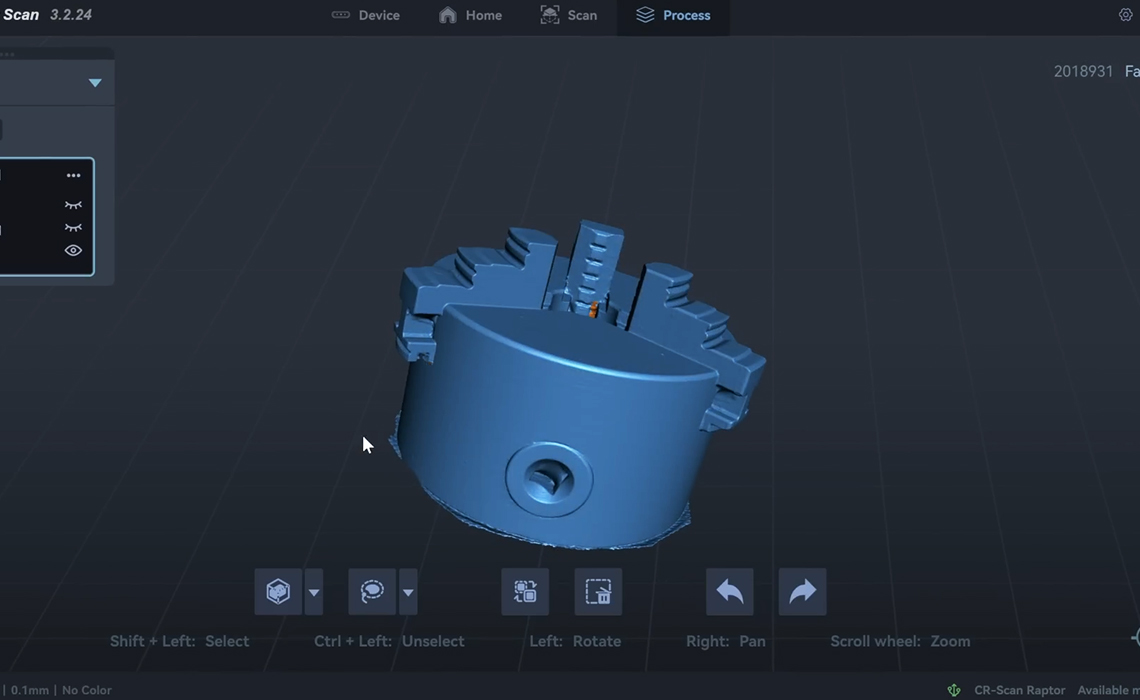Select the lasso selection tool
This screenshot has height=700, width=1140.
(x=372, y=592)
